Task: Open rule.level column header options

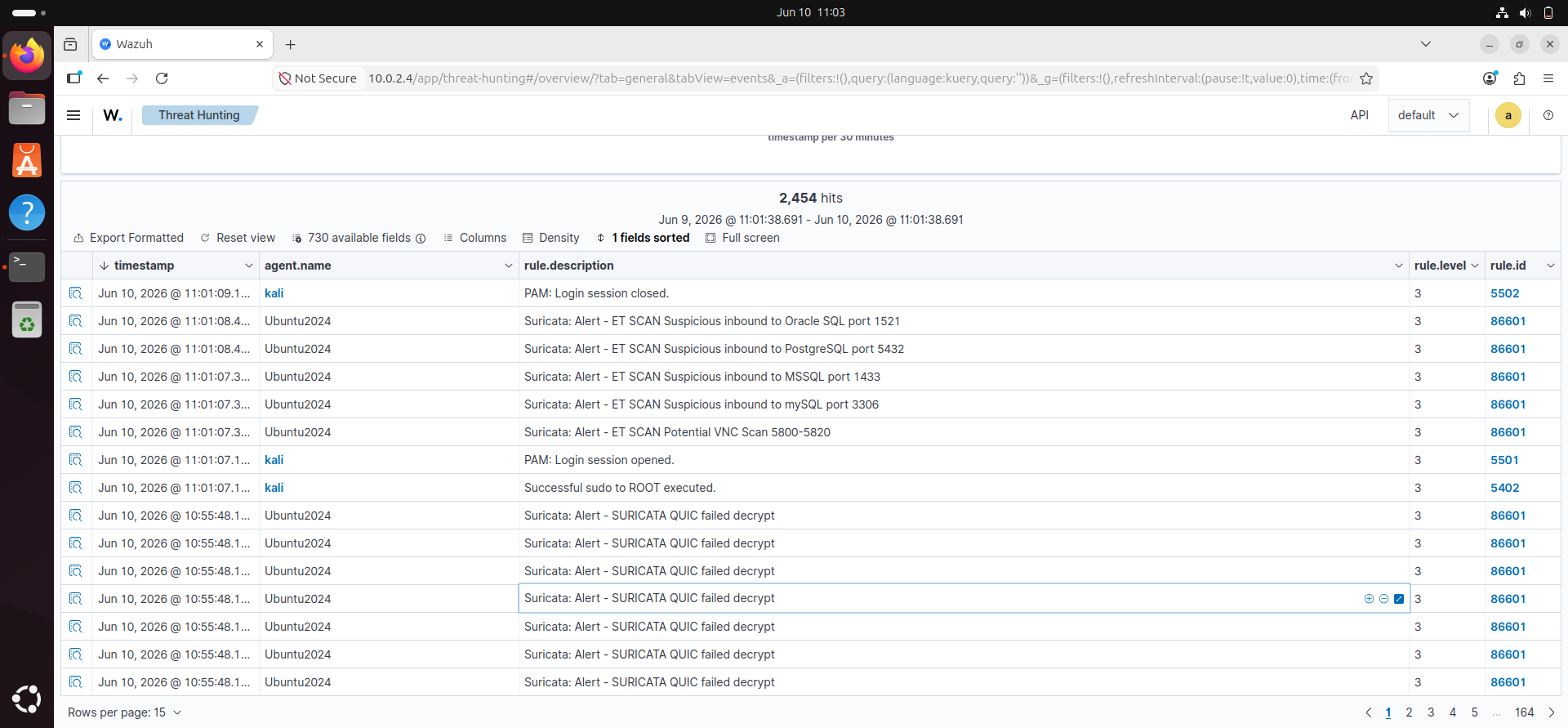Action: coord(1475,266)
